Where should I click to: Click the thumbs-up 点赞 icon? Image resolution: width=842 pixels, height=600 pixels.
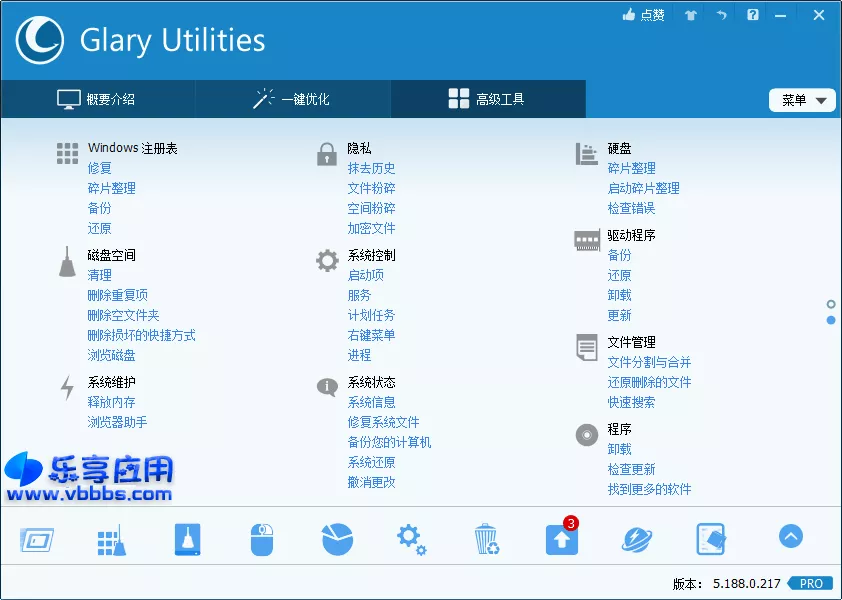[x=640, y=15]
